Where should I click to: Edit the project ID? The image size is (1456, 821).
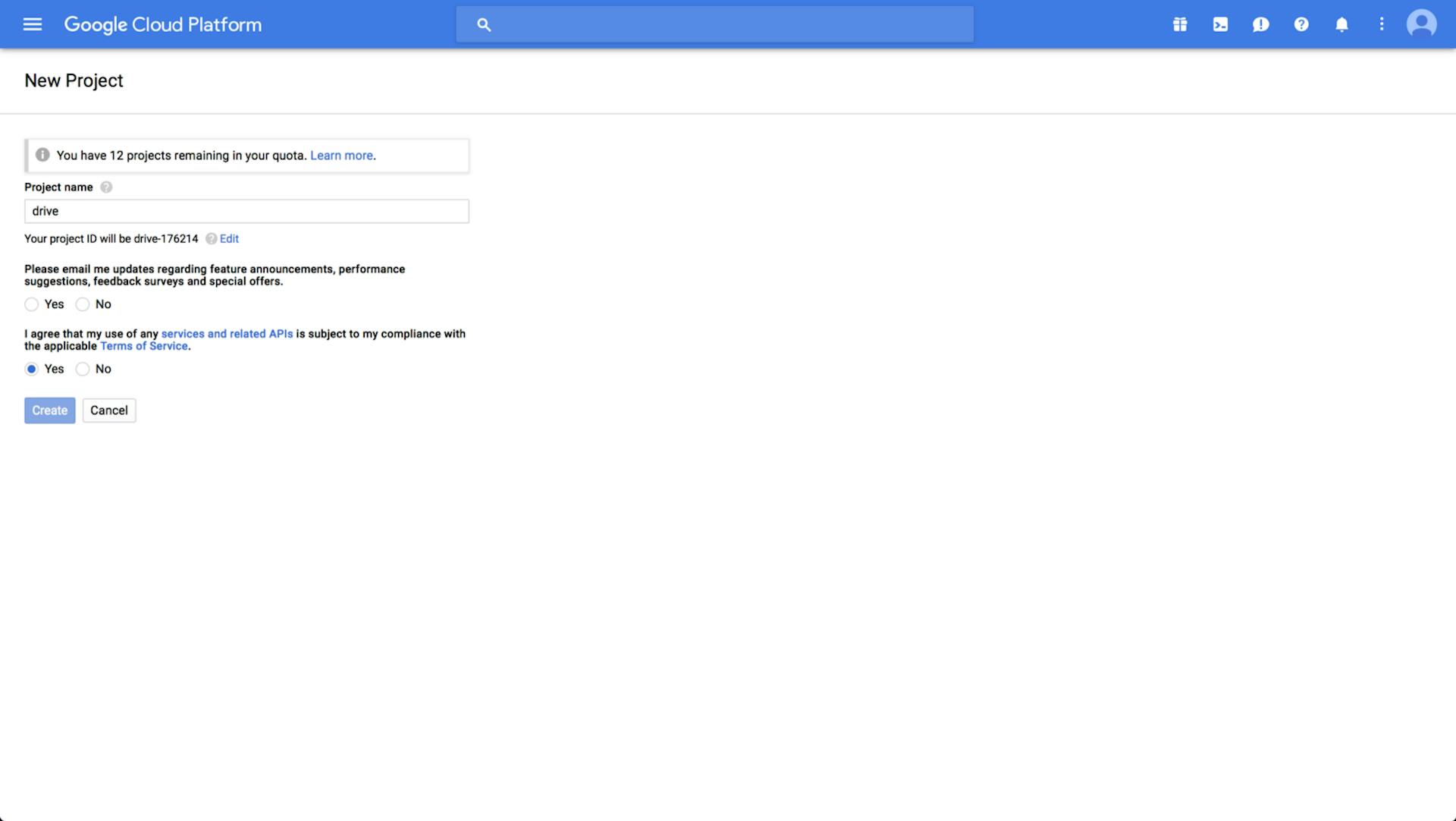pos(228,238)
